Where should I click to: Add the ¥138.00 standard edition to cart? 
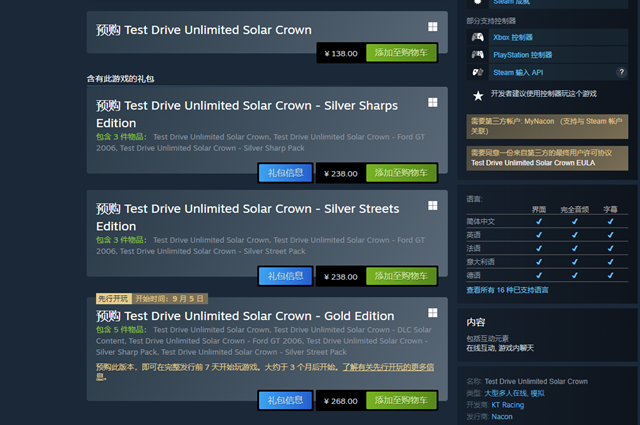pos(401,53)
